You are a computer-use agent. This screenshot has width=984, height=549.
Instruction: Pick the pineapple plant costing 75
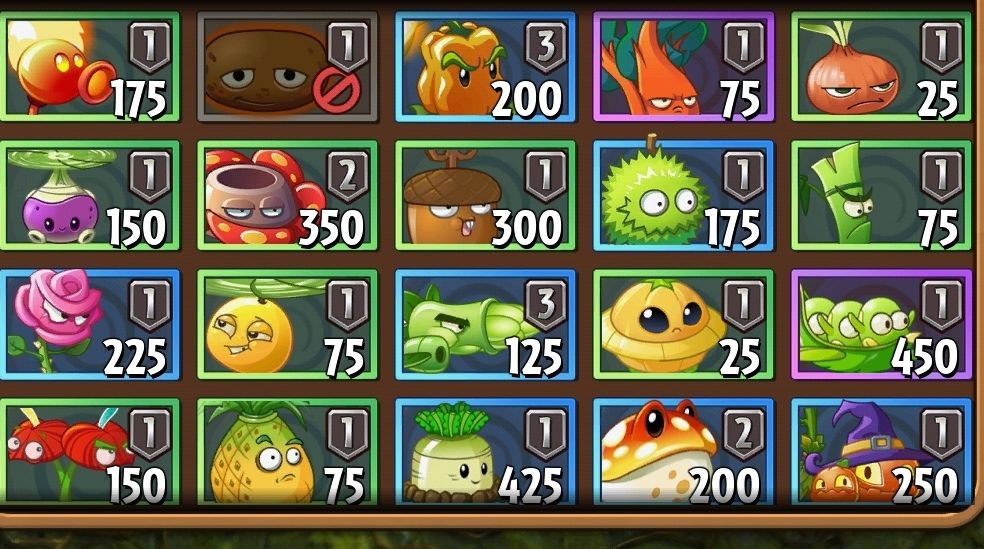click(x=288, y=452)
